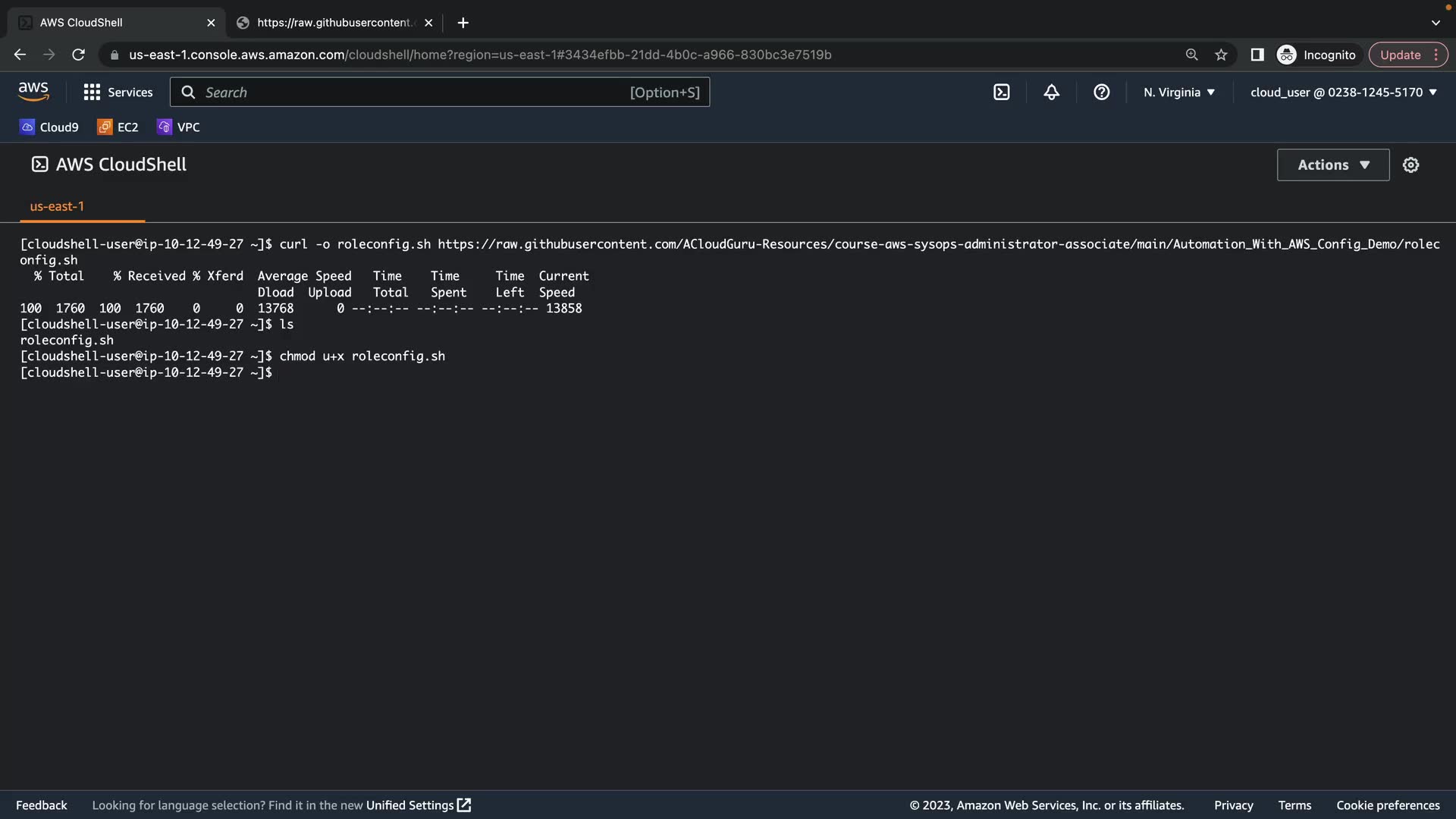
Task: Click the Feedback button in the footer
Action: click(42, 805)
